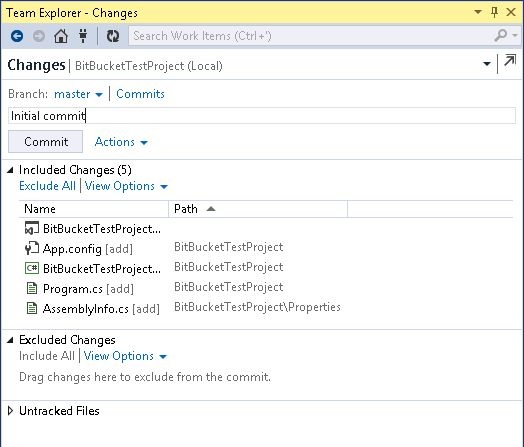
Task: Collapse the Excluded Changes section
Action: [x=10, y=340]
